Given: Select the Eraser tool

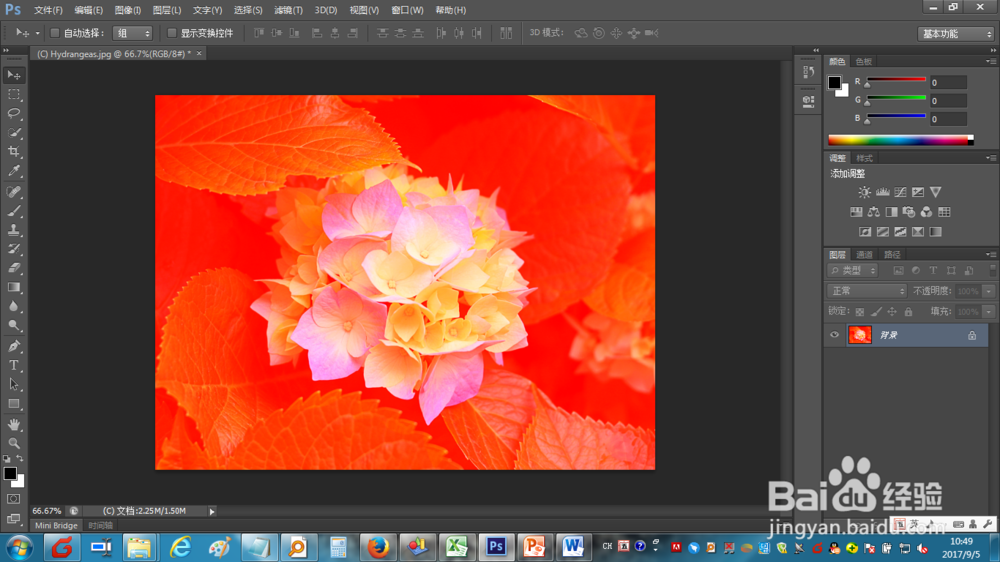Looking at the screenshot, I should pos(13,269).
